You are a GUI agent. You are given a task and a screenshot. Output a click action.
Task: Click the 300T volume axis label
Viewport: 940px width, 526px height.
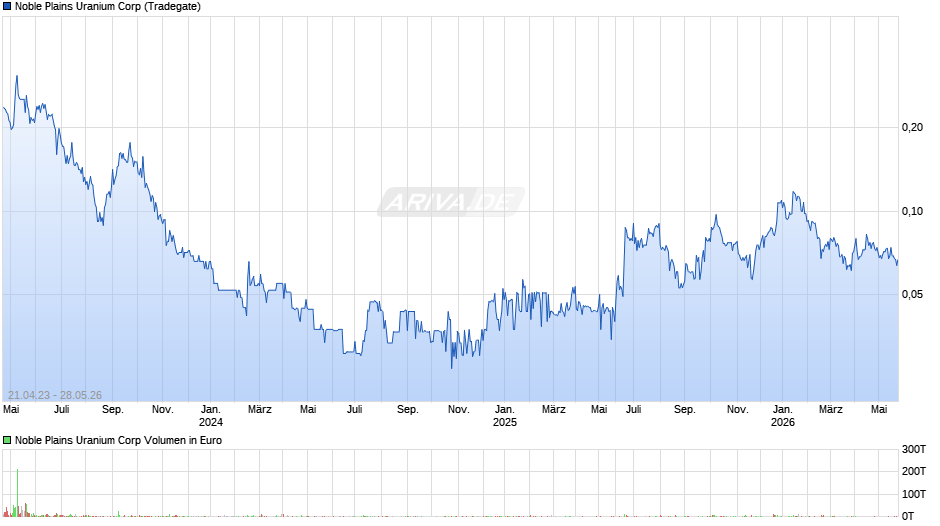pos(914,449)
